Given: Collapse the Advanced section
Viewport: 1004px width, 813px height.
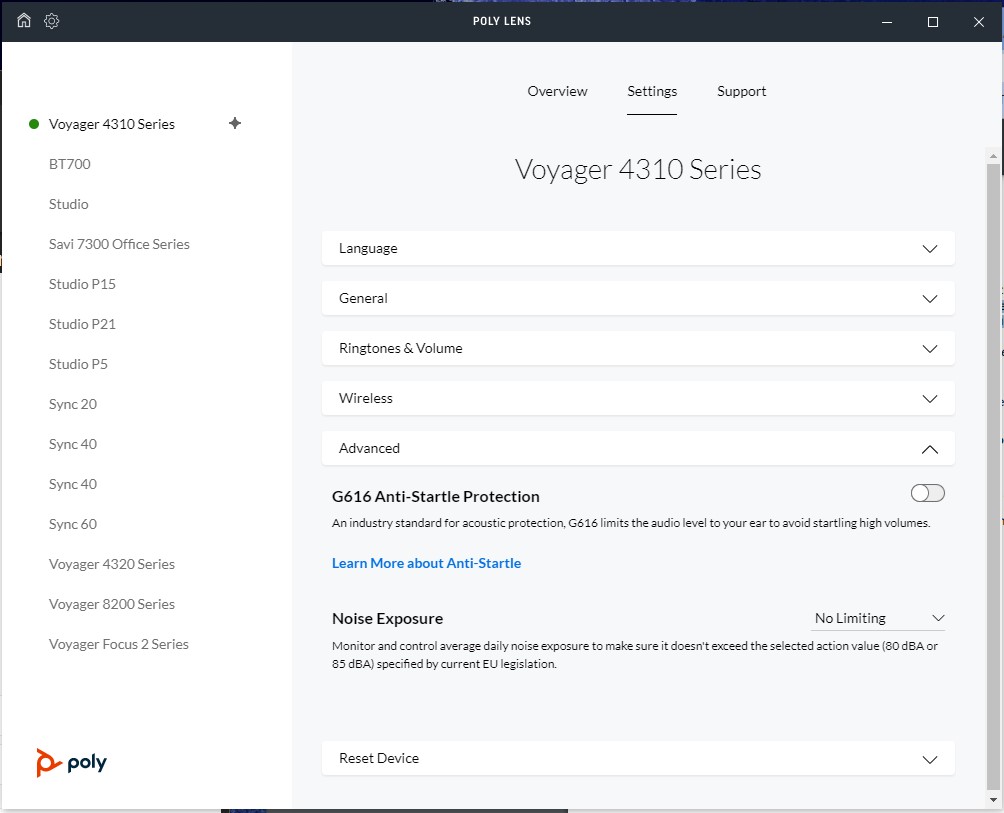Looking at the screenshot, I should (x=638, y=448).
